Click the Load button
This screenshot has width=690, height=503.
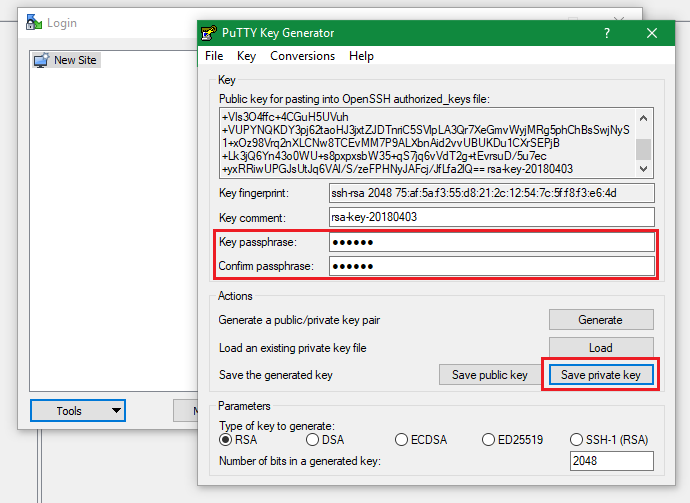601,348
